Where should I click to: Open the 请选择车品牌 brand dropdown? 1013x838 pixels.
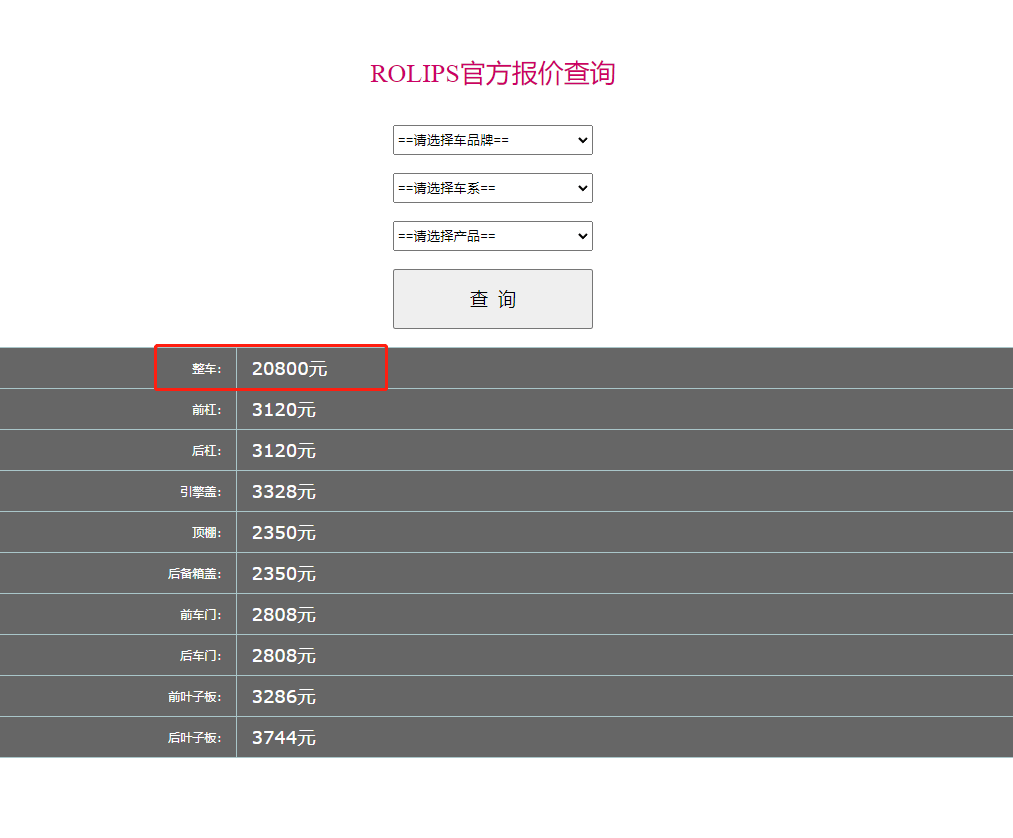(492, 140)
